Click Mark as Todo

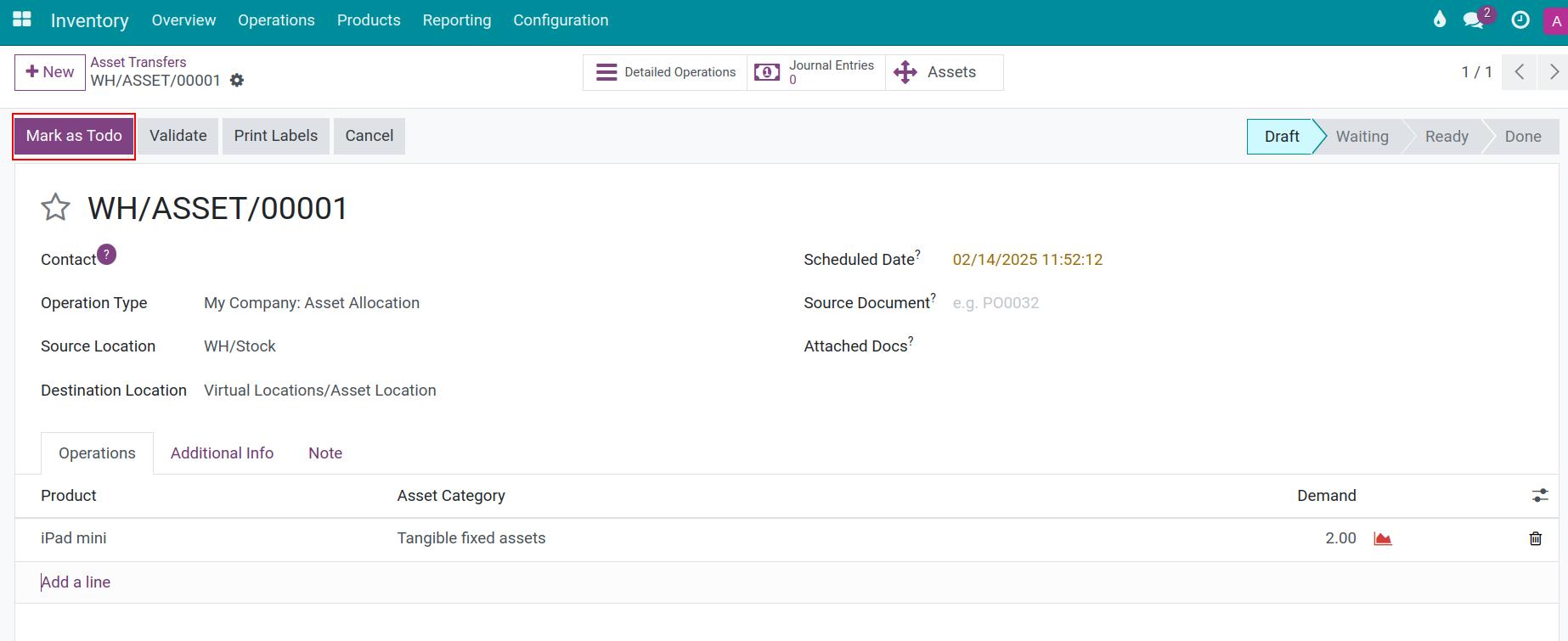74,136
